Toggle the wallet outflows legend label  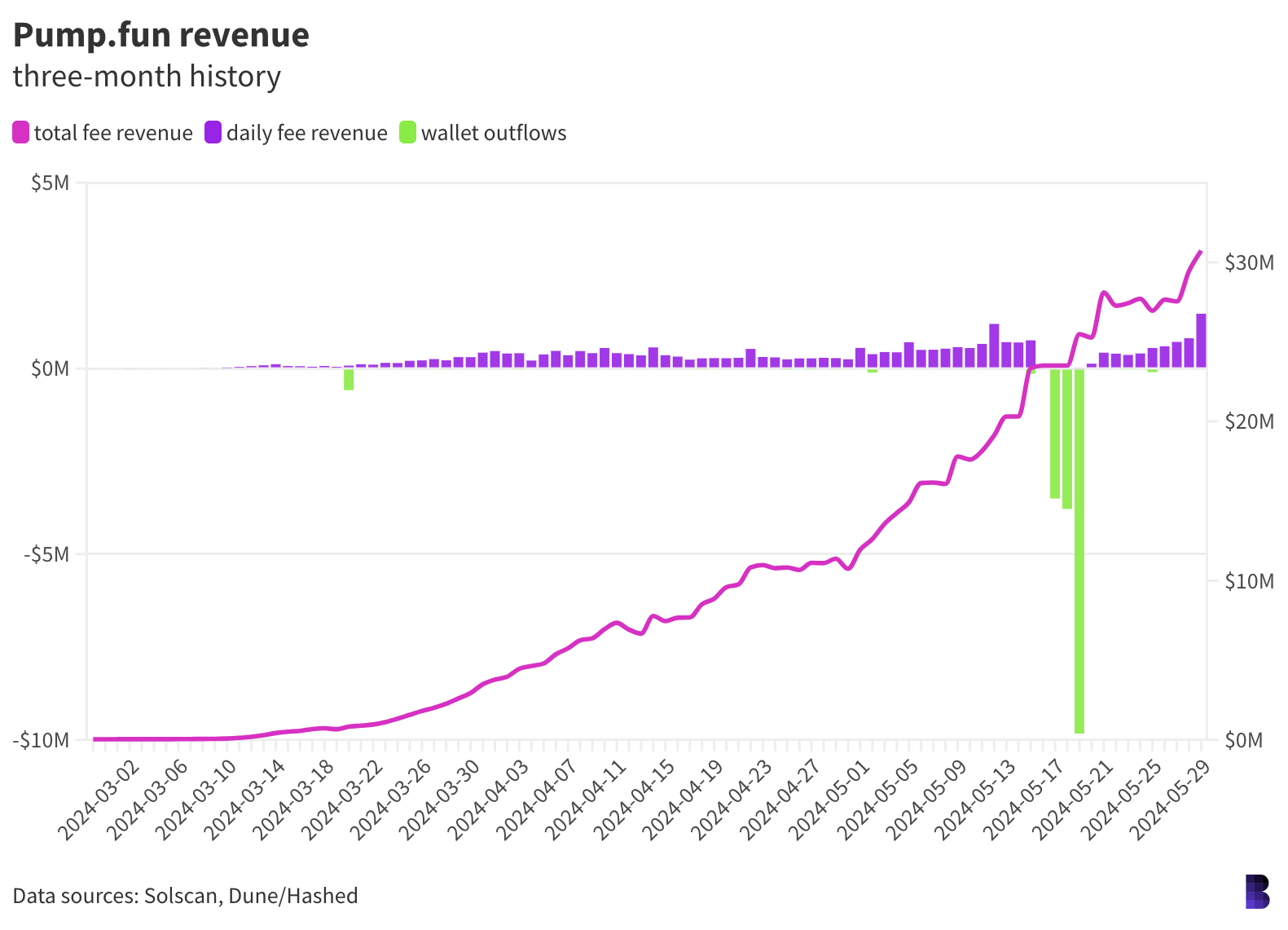pyautogui.click(x=494, y=133)
